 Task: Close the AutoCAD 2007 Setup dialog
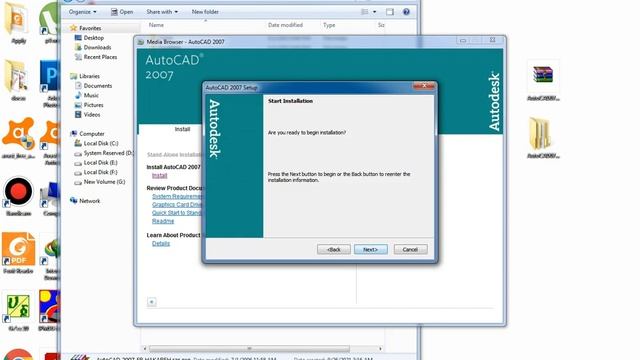pyautogui.click(x=424, y=86)
